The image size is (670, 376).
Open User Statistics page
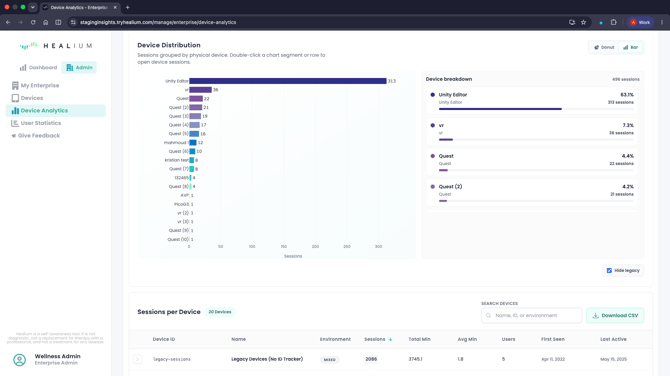click(41, 123)
